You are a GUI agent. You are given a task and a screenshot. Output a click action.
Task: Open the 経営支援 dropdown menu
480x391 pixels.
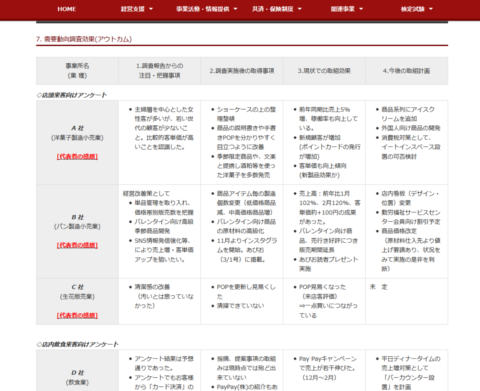click(137, 9)
